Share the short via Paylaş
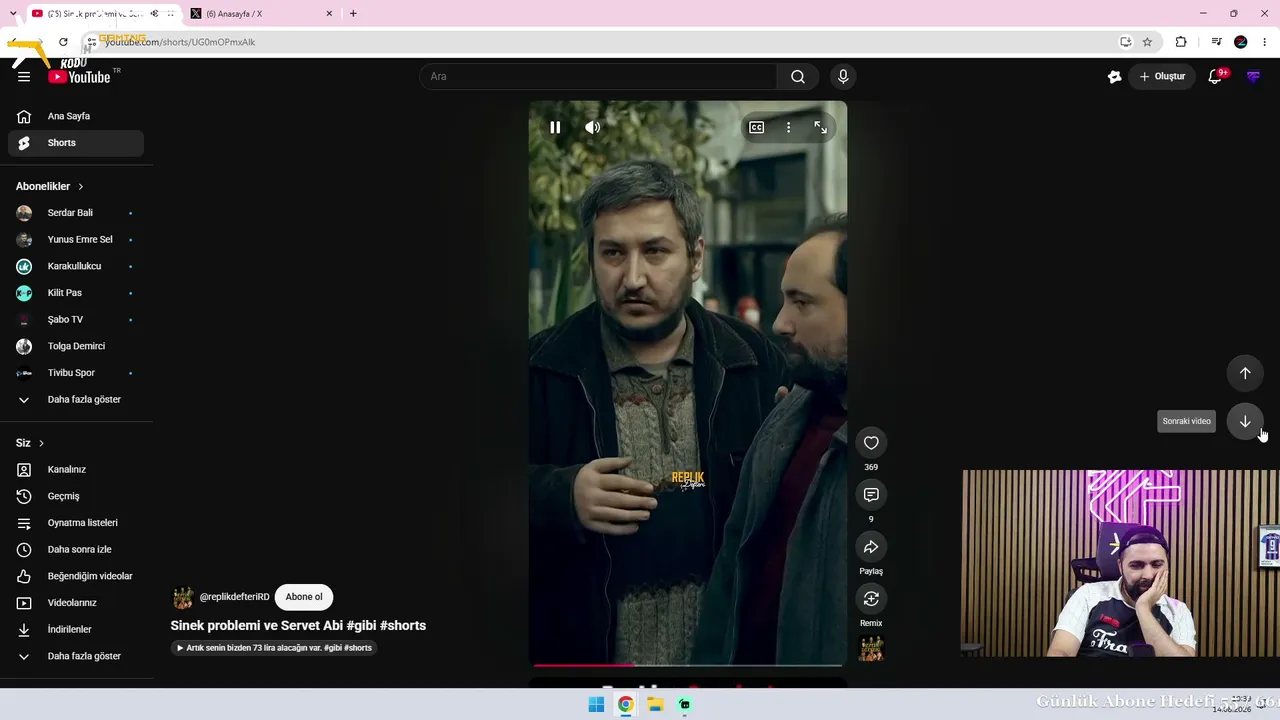The height and width of the screenshot is (720, 1280). pyautogui.click(x=871, y=547)
